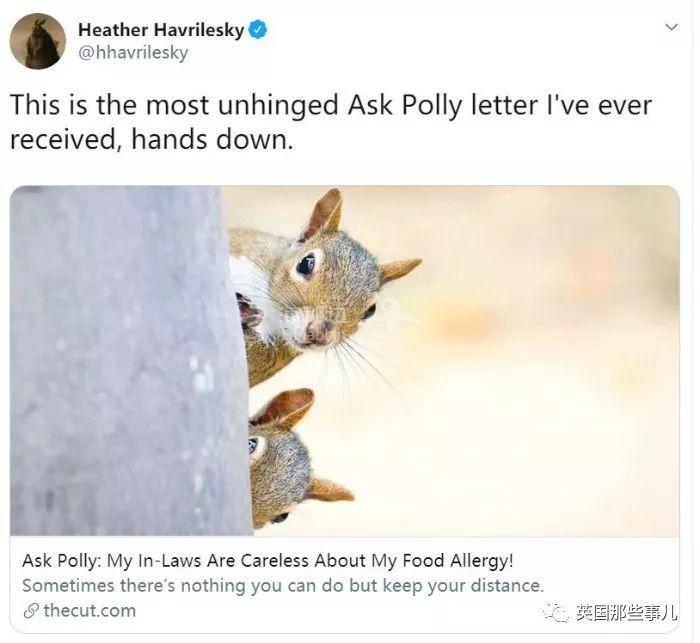
Task: Click the gray concrete wall in photo
Action: click(x=127, y=360)
